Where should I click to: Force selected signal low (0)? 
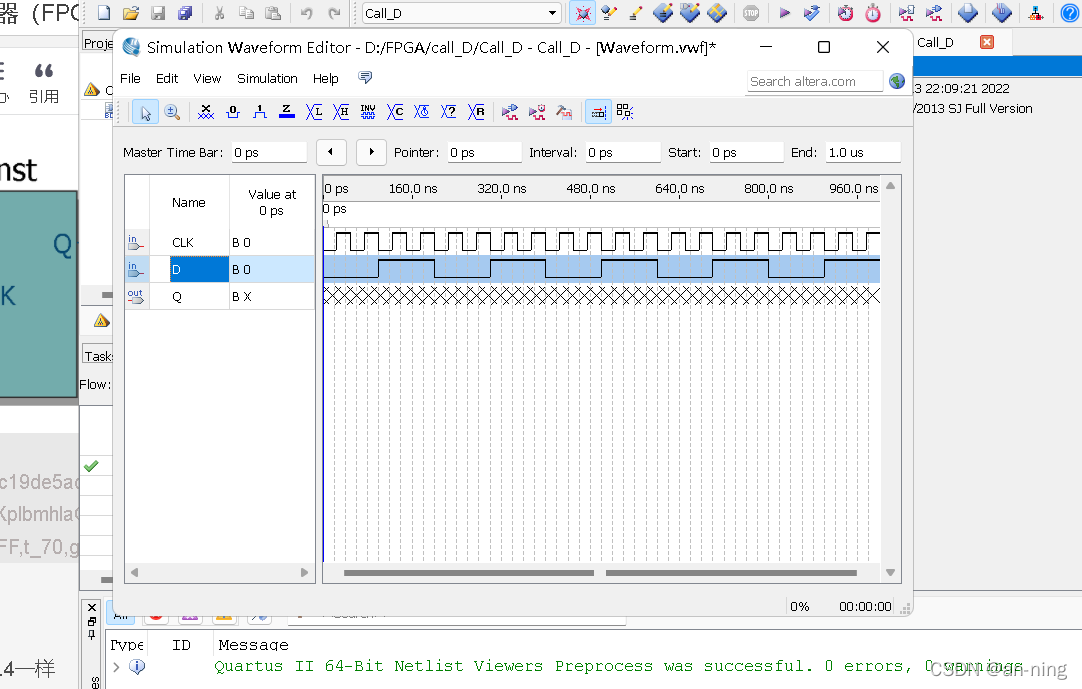[x=233, y=113]
